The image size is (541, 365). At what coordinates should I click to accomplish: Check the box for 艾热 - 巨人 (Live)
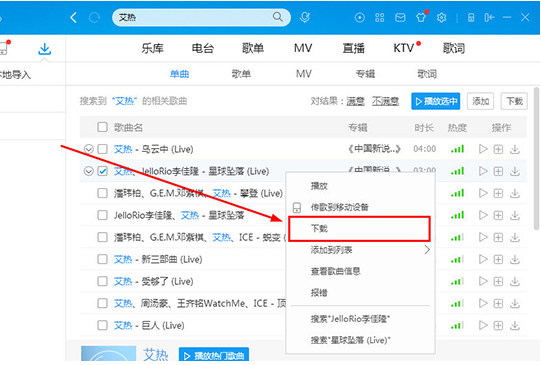(x=102, y=325)
